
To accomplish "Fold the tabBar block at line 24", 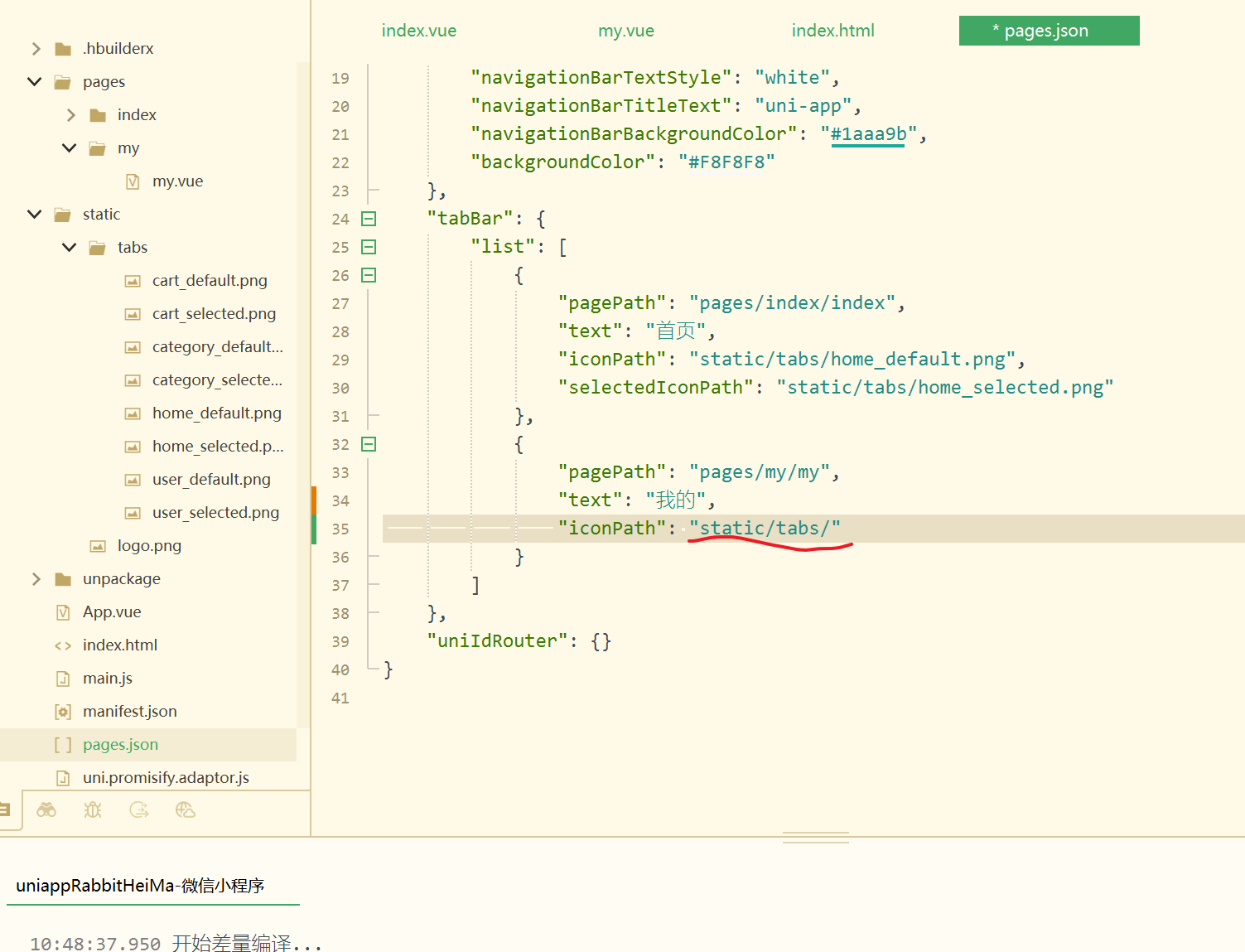I will coord(369,219).
